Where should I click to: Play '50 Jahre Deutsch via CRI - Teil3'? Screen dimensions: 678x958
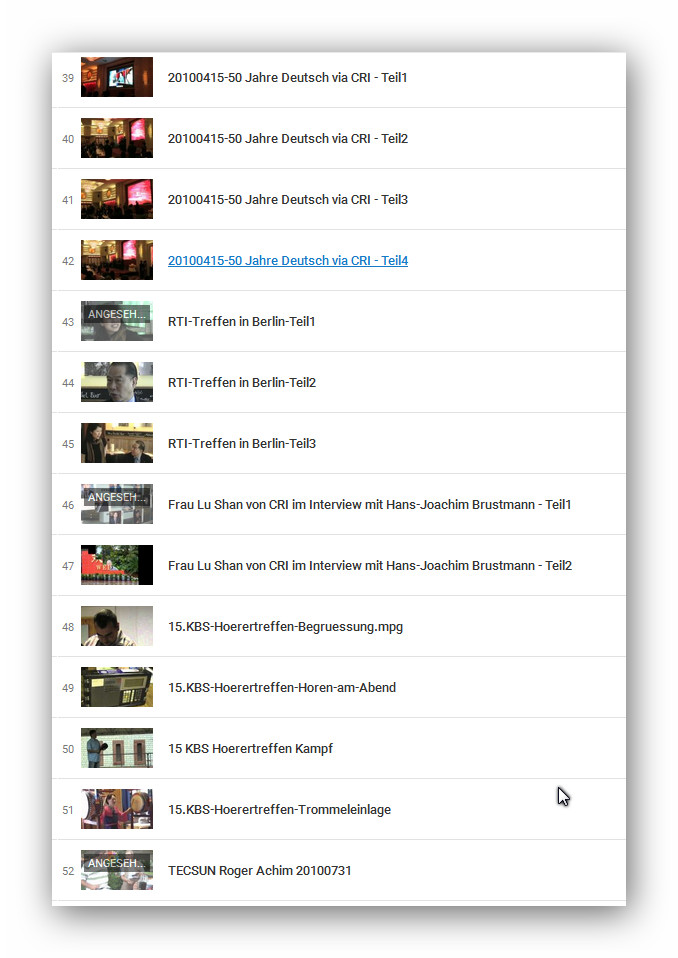[287, 200]
